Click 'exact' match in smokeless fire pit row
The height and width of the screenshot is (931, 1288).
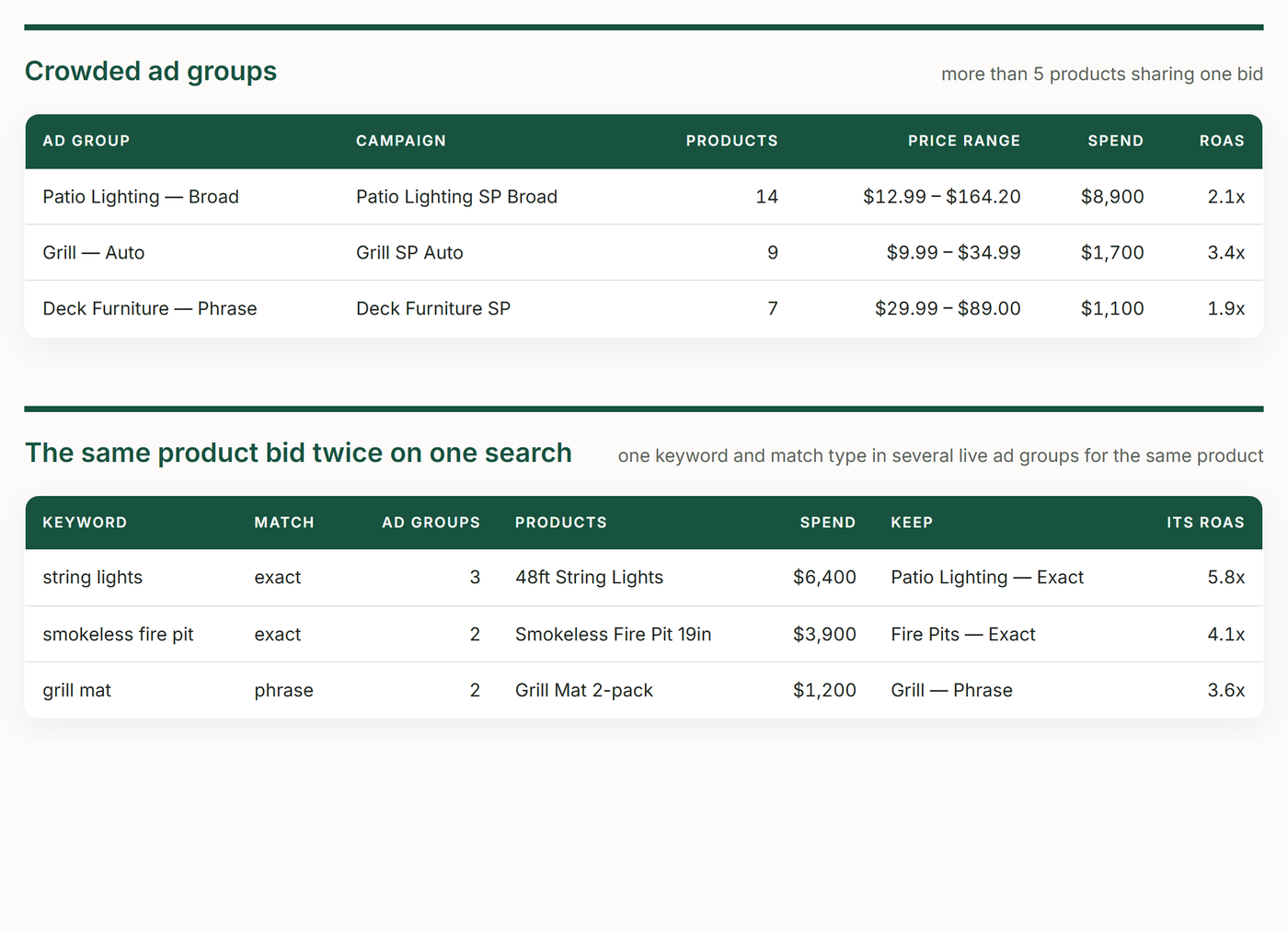coord(278,635)
